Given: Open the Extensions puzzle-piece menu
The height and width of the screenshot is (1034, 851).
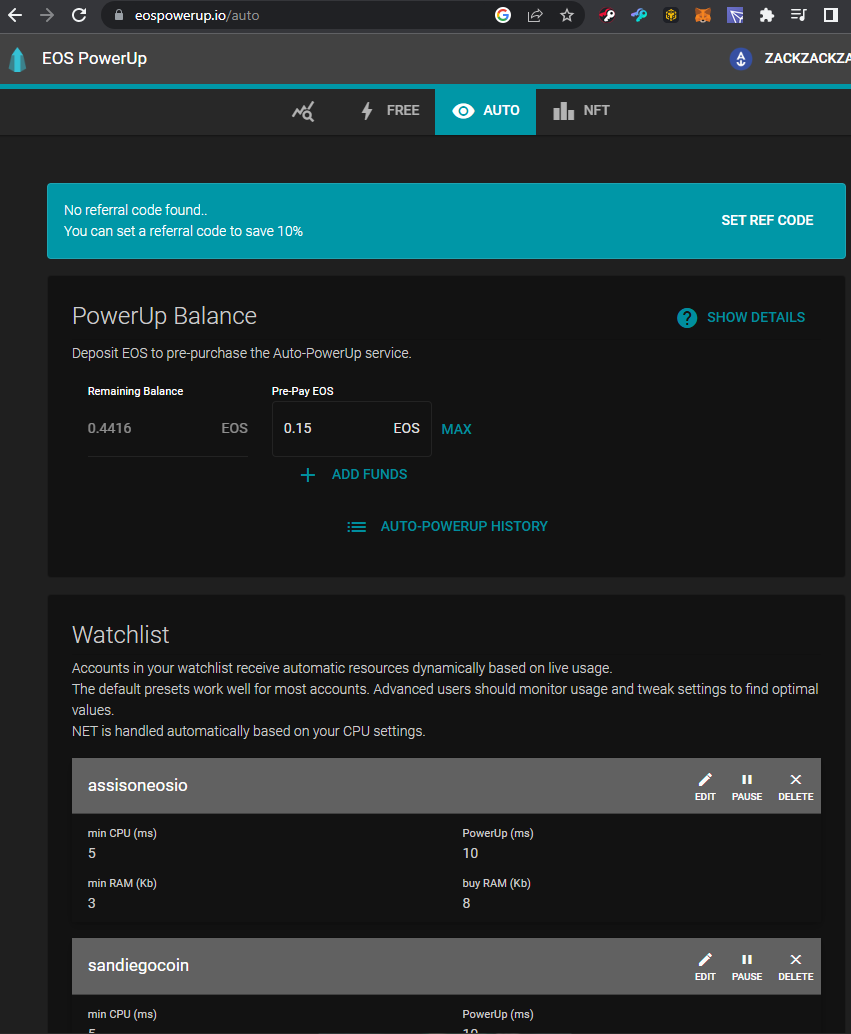Looking at the screenshot, I should pyautogui.click(x=767, y=15).
